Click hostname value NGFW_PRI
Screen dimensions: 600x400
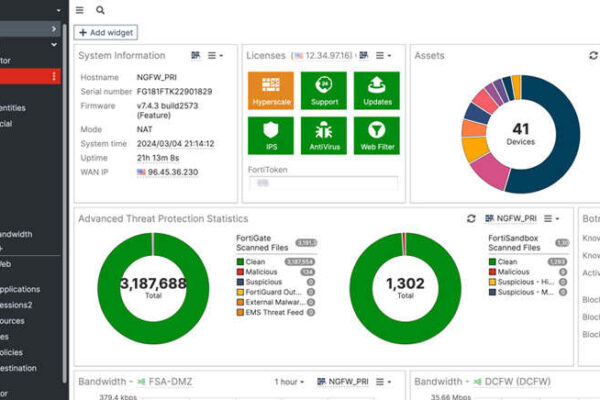pos(157,77)
